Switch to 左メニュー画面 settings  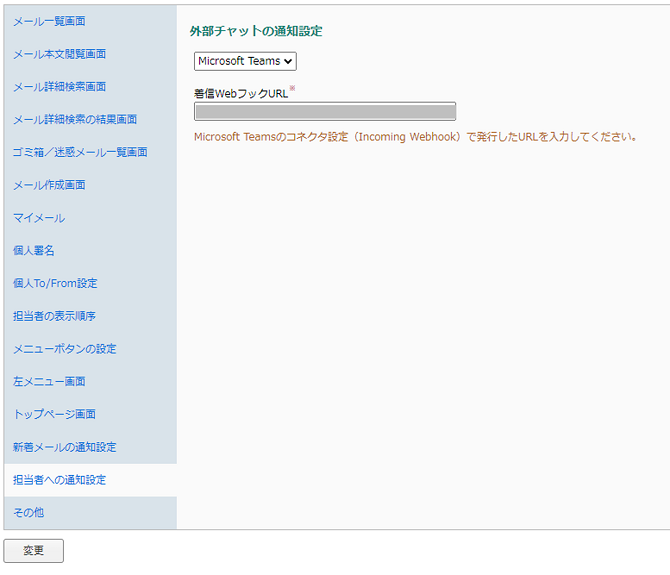[49, 382]
